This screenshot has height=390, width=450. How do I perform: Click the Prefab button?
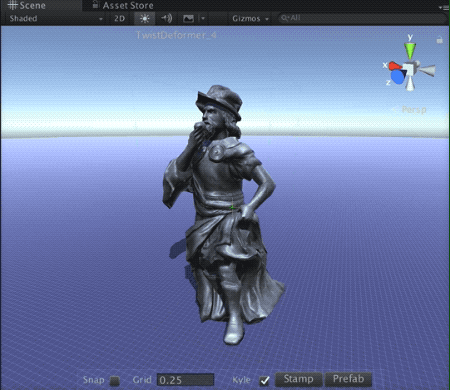[348, 379]
